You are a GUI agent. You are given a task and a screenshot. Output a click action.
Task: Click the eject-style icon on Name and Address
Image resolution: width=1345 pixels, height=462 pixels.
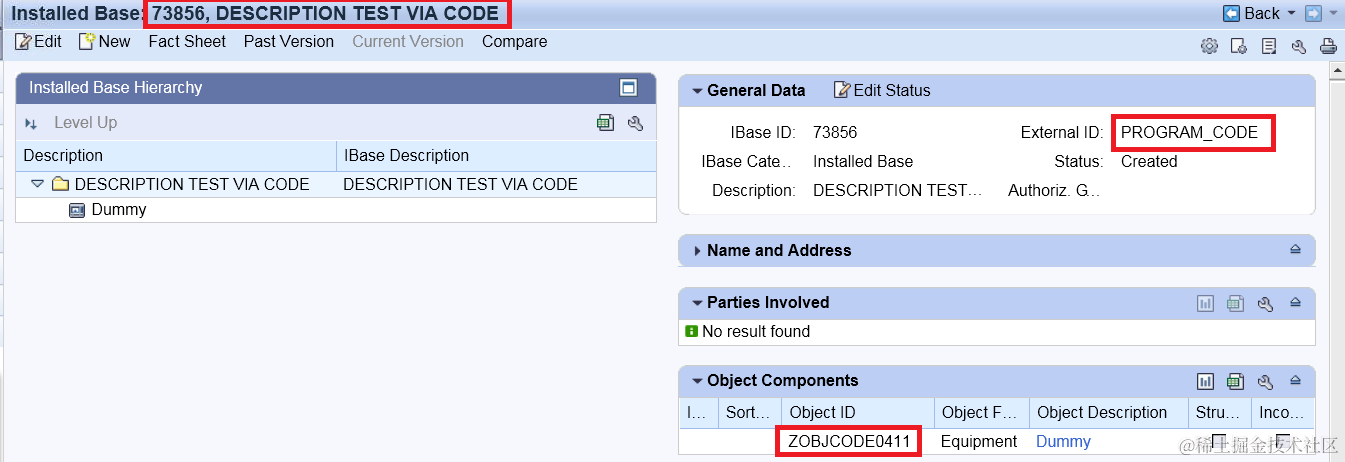coord(1295,250)
